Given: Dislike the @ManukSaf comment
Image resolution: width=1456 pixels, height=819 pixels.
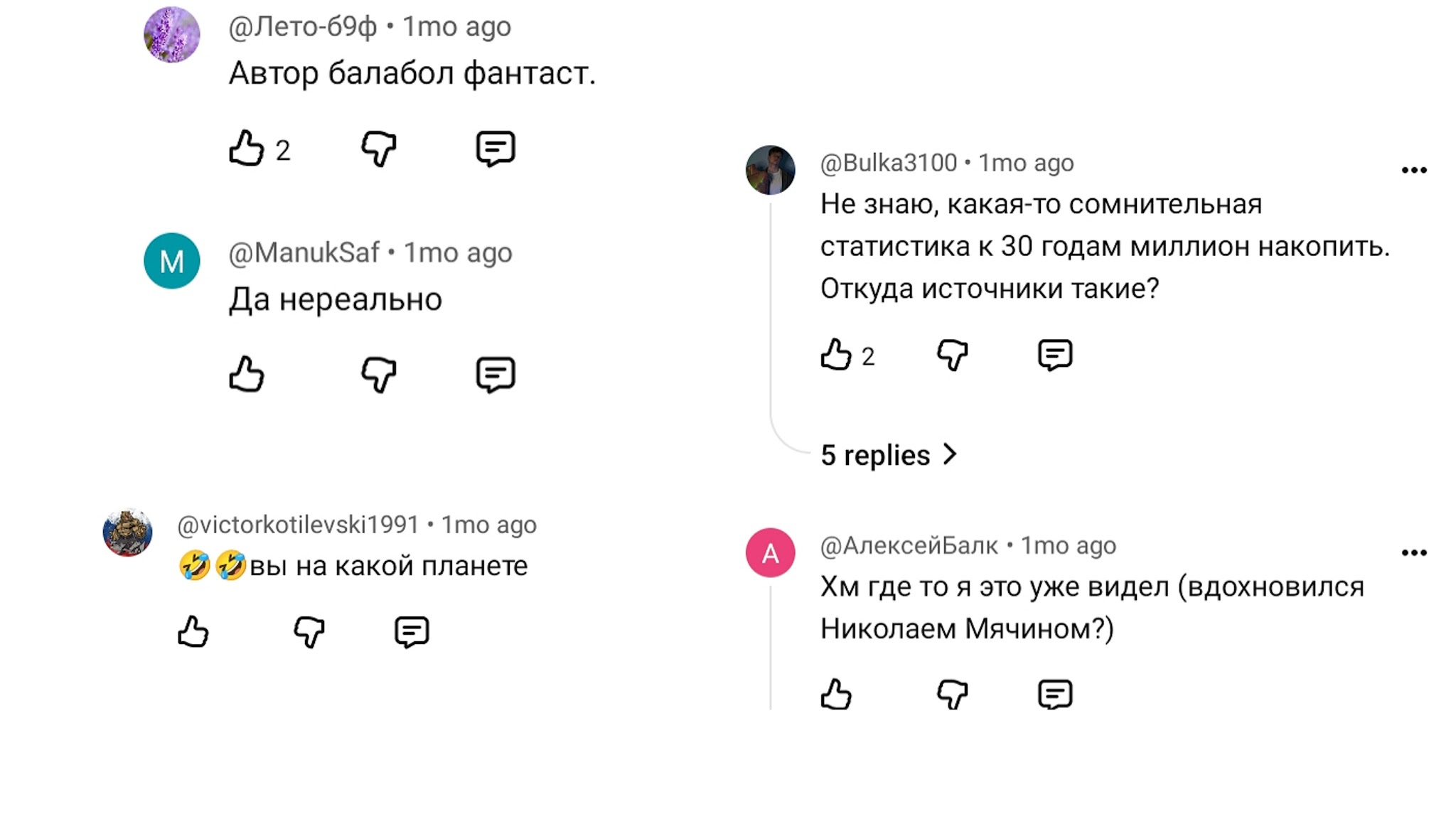Looking at the screenshot, I should pyautogui.click(x=378, y=374).
